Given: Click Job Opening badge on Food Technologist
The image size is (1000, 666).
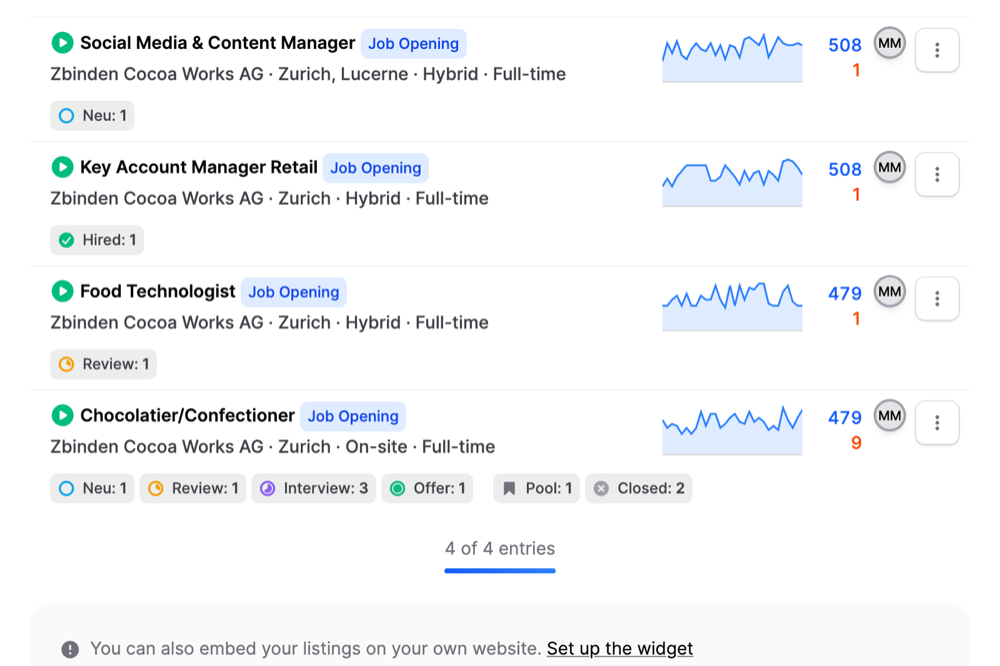Looking at the screenshot, I should [293, 292].
